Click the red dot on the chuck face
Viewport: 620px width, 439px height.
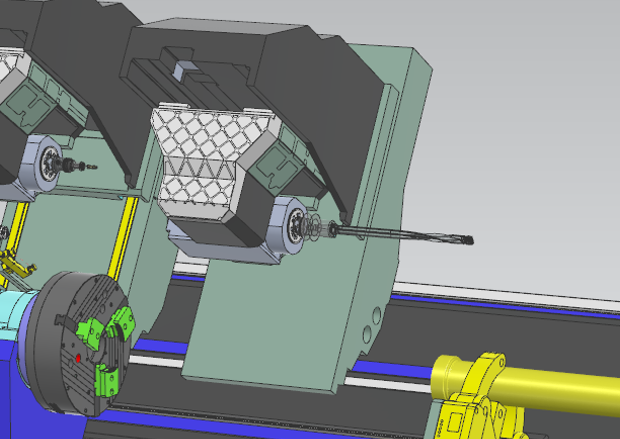[x=78, y=359]
